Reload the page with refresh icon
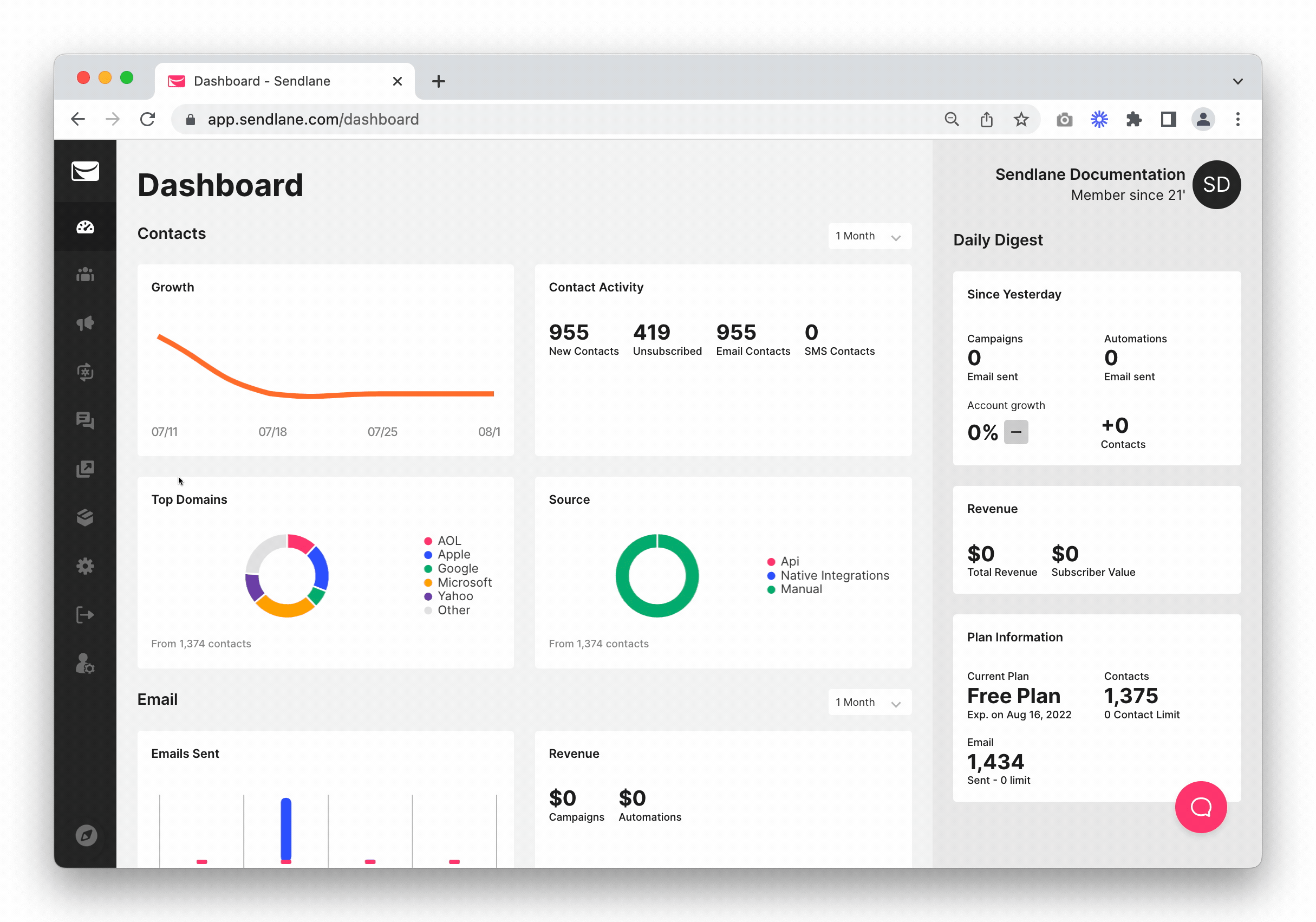Viewport: 1316px width, 922px height. (148, 119)
